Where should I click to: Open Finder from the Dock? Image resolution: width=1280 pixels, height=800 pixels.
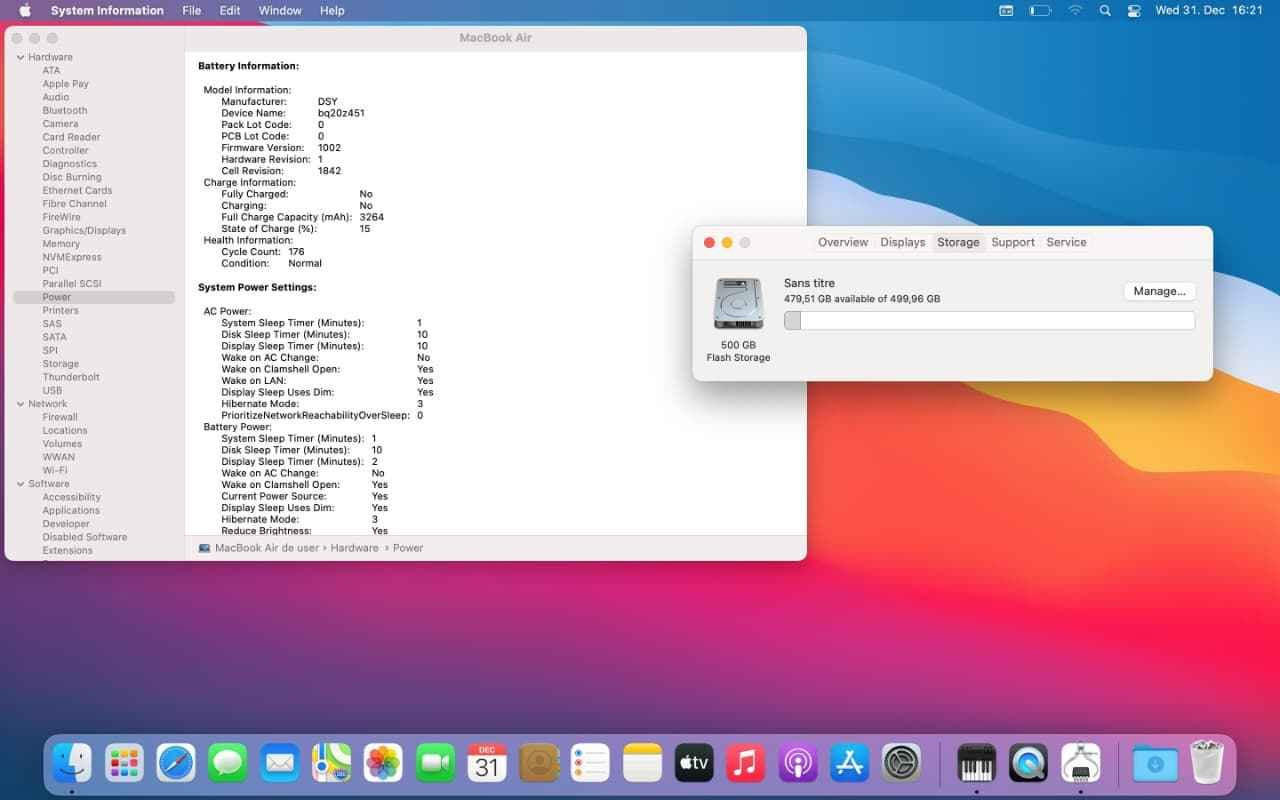click(72, 764)
